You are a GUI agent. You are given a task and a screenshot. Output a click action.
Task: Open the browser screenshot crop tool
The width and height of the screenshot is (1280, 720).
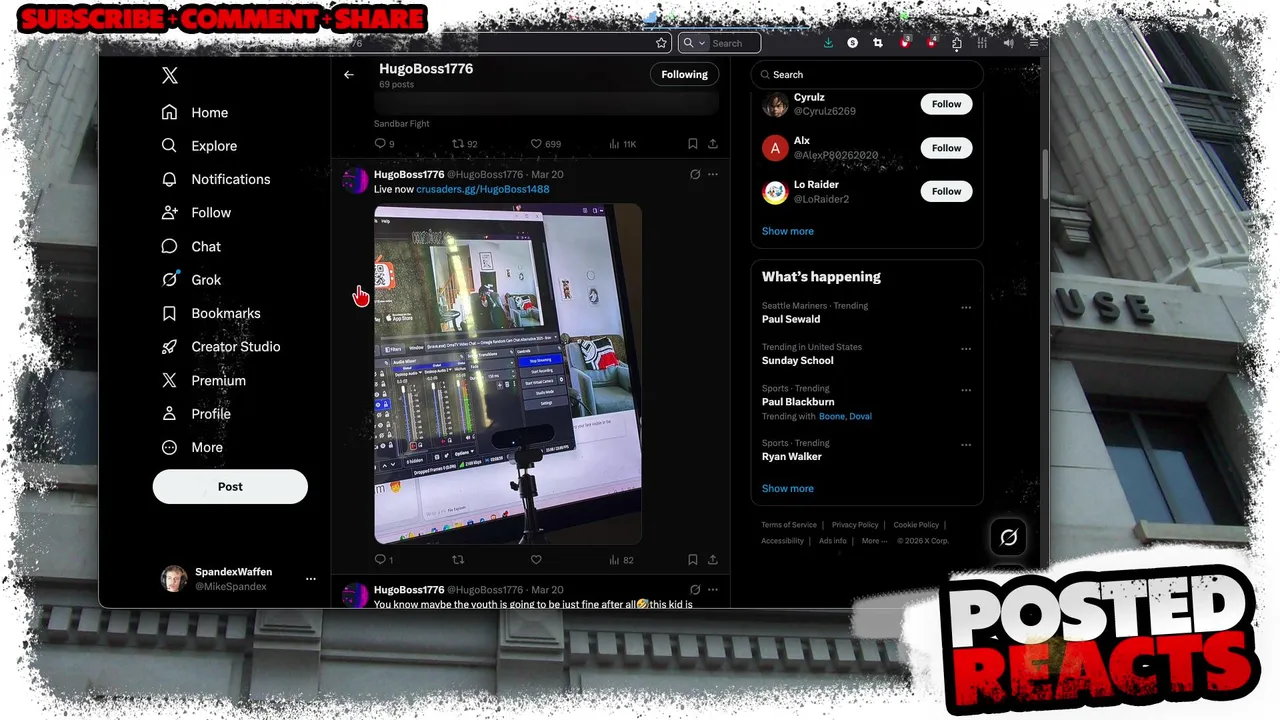[x=878, y=43]
